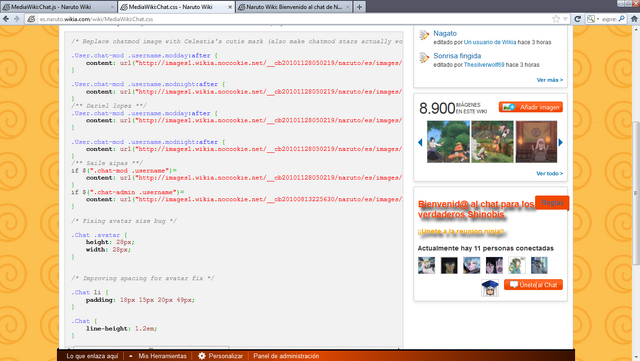Open third gallery thumbnail with pink hair

click(536, 142)
